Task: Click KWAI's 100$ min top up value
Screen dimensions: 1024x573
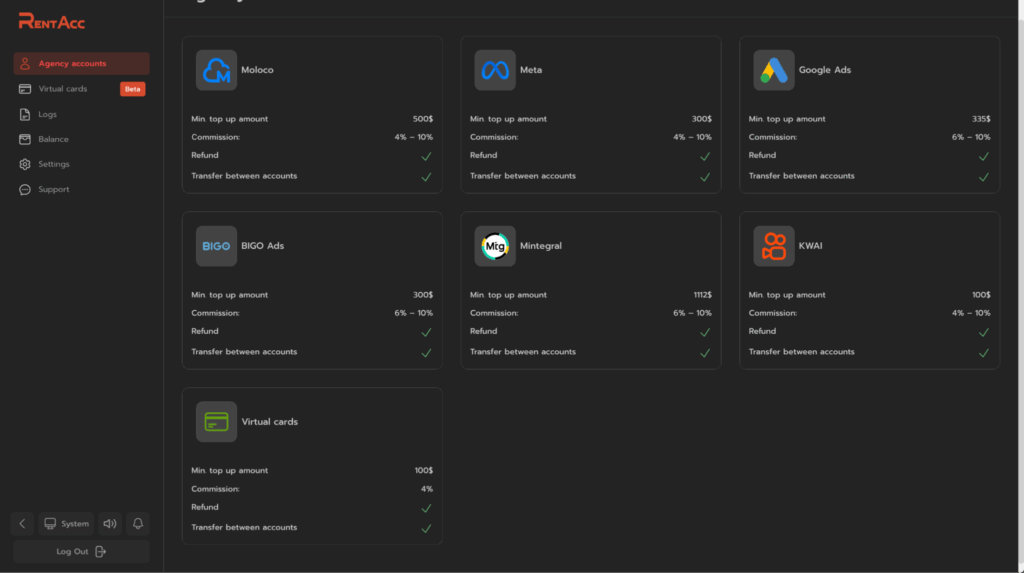Action: pos(981,295)
